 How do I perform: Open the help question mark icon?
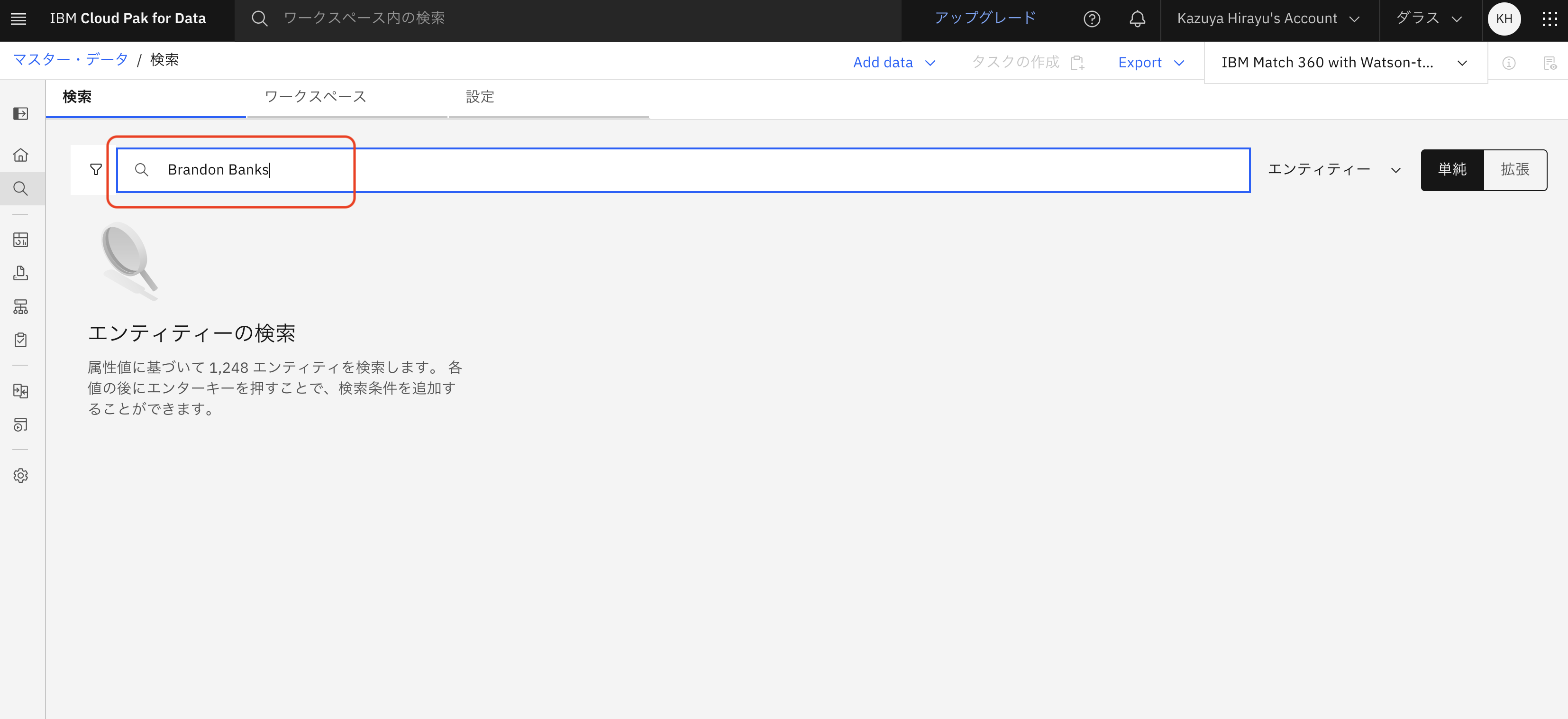click(x=1092, y=19)
